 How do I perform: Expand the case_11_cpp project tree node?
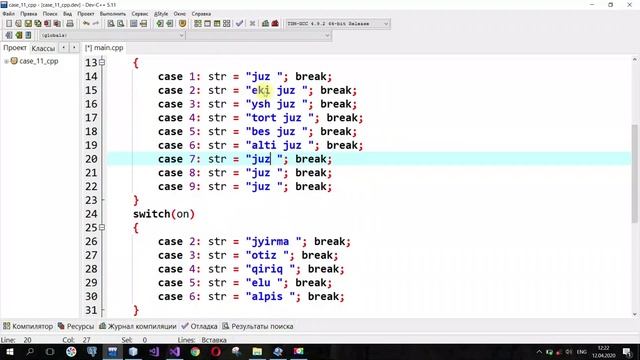[6, 61]
